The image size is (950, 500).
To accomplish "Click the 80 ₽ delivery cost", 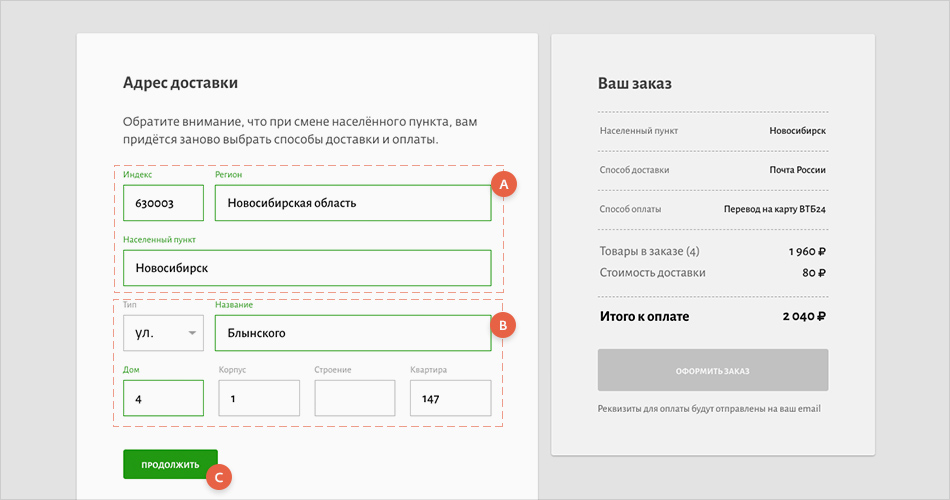I will click(x=814, y=273).
